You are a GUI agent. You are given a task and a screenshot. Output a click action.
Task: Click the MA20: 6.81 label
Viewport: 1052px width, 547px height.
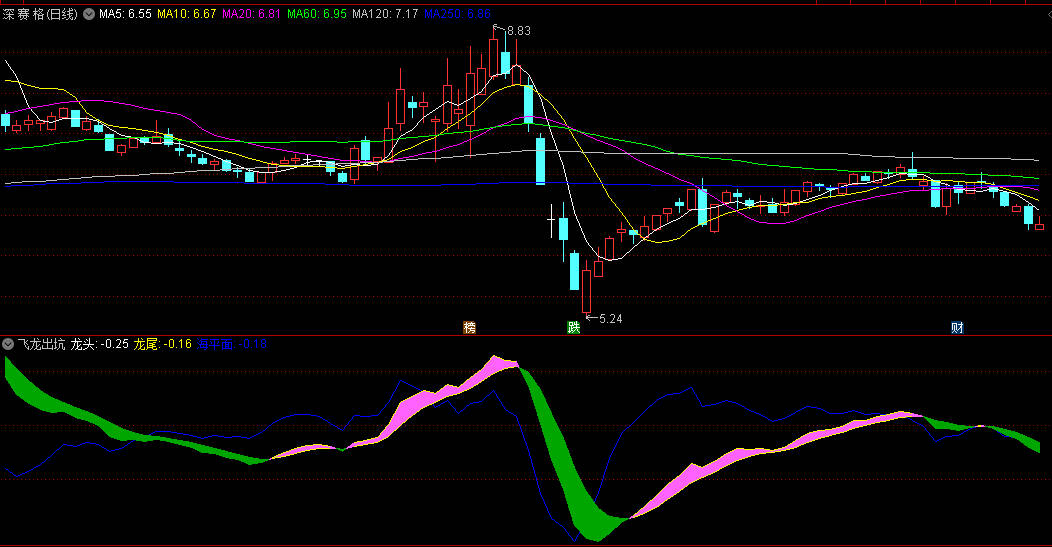click(x=251, y=14)
